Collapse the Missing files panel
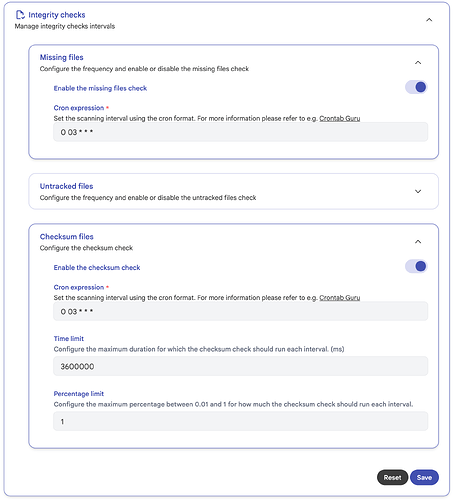The image size is (453, 500). click(x=418, y=63)
